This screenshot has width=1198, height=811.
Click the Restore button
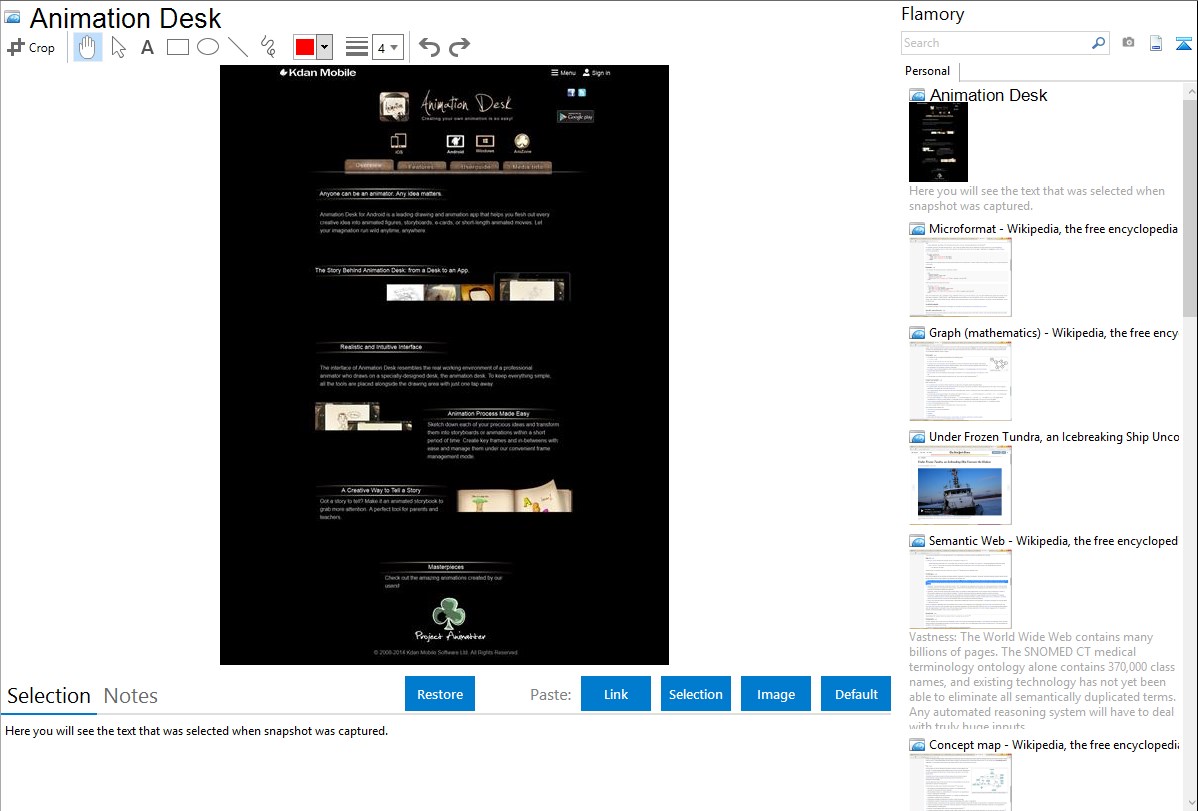(440, 694)
